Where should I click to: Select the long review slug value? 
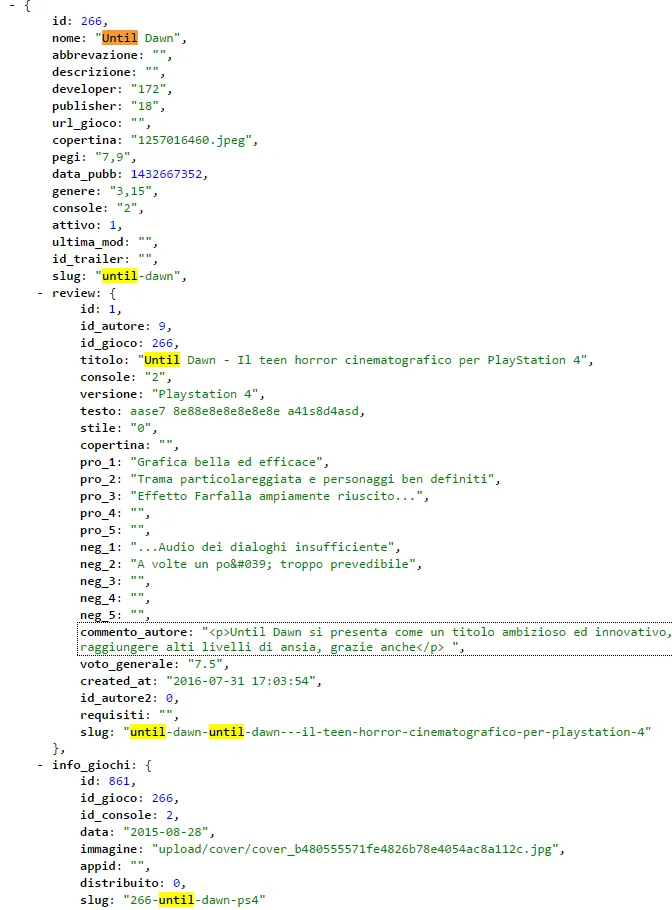pyautogui.click(x=387, y=732)
